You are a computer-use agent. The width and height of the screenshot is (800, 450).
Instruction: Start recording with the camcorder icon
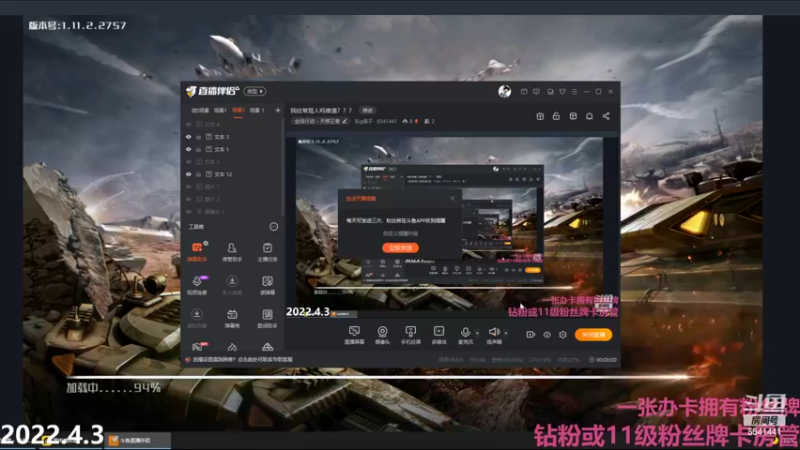(531, 335)
